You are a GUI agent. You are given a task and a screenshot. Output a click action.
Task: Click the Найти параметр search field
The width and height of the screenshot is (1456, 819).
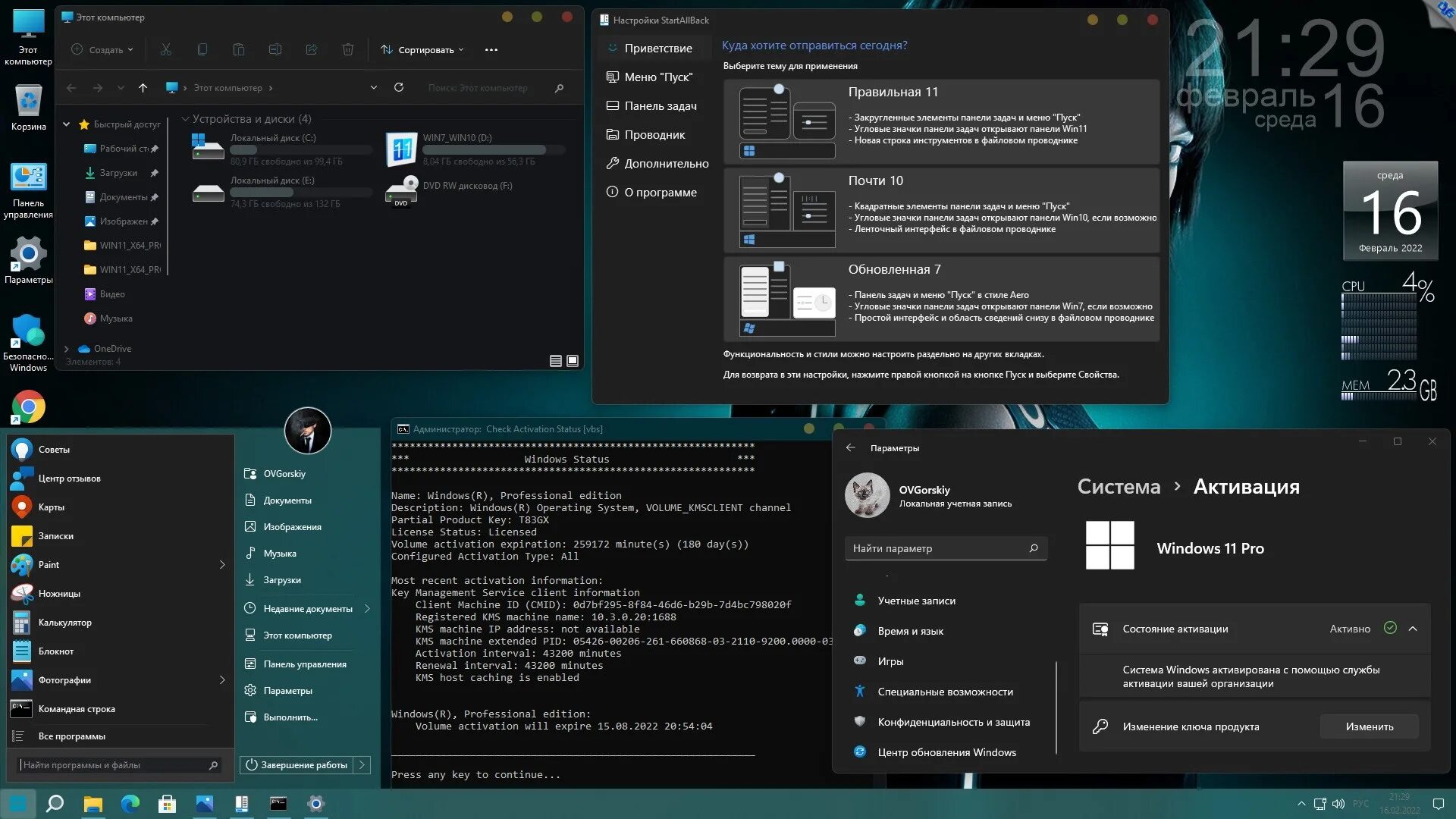pos(937,548)
